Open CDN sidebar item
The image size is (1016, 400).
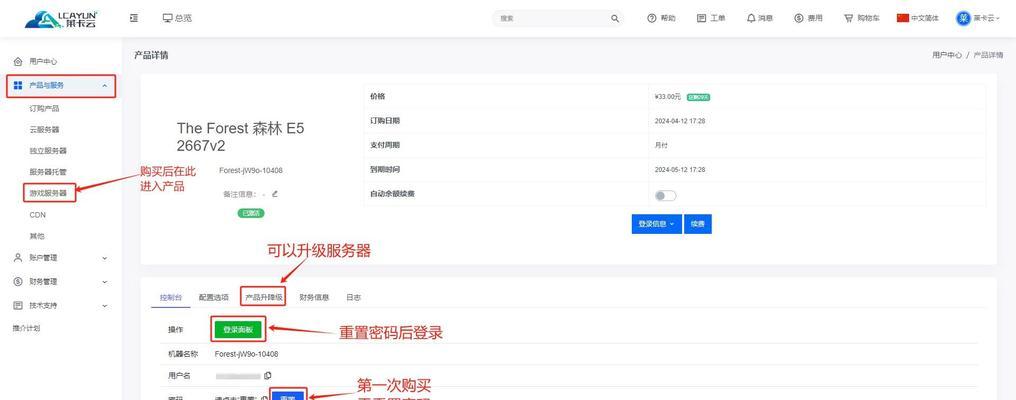pyautogui.click(x=38, y=215)
